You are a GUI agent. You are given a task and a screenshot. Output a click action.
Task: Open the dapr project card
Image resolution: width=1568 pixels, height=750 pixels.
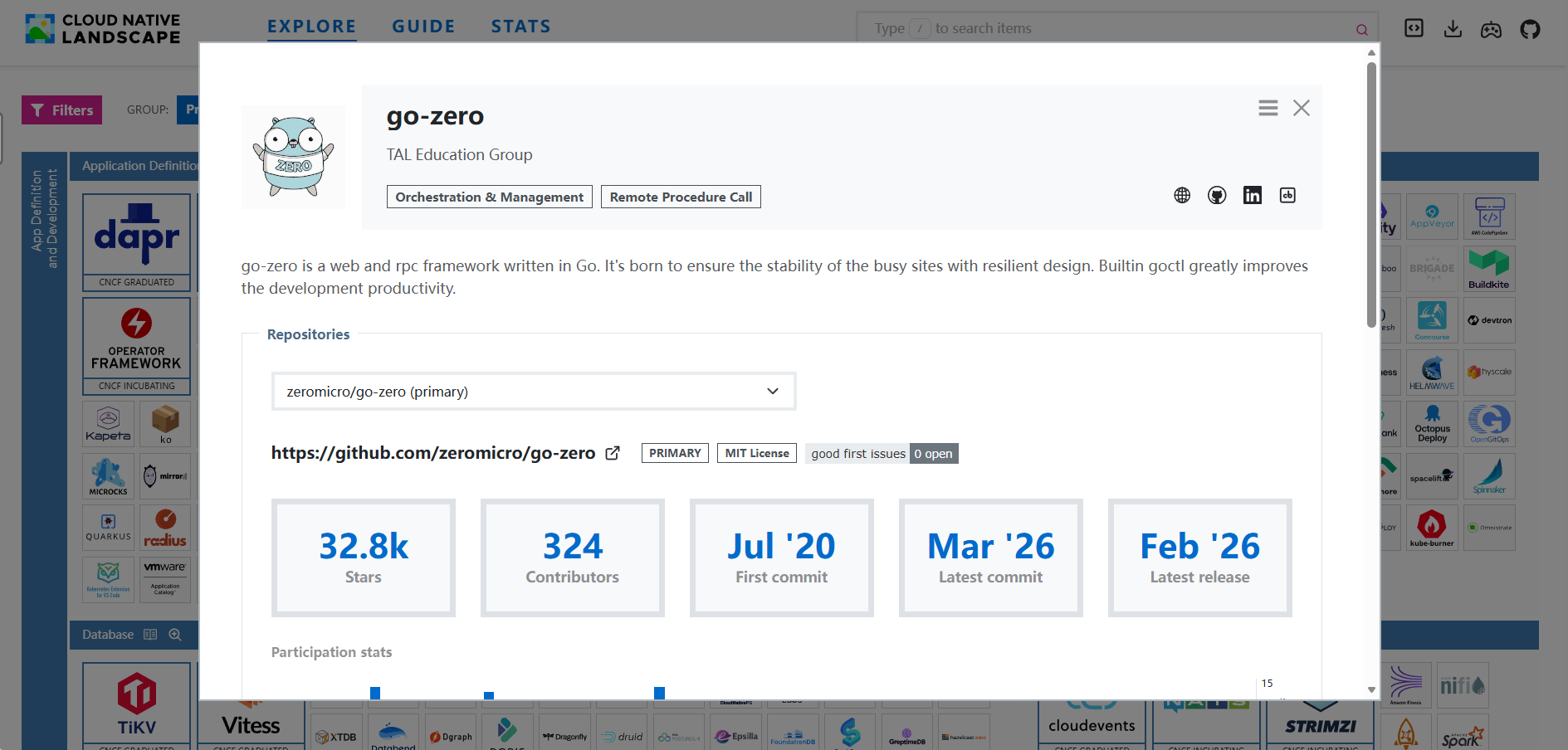point(137,242)
